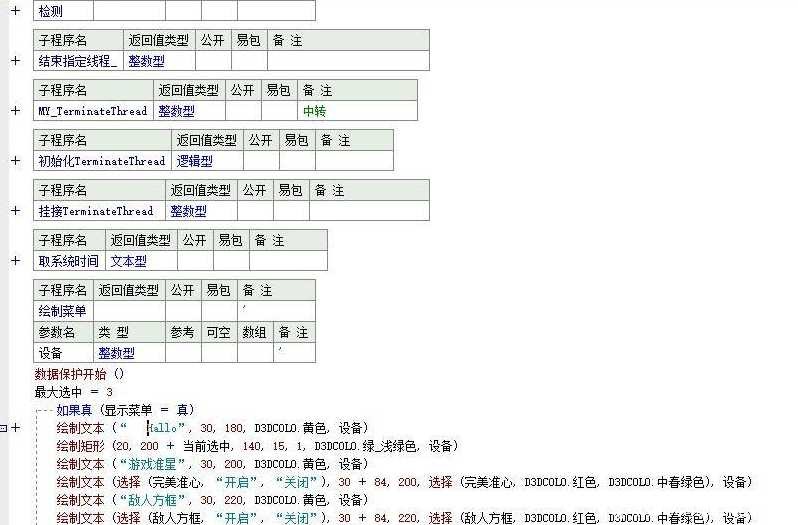The width and height of the screenshot is (798, 525).
Task: Click the 如果真 (显示菜单 = 真) statement
Action: (125, 410)
